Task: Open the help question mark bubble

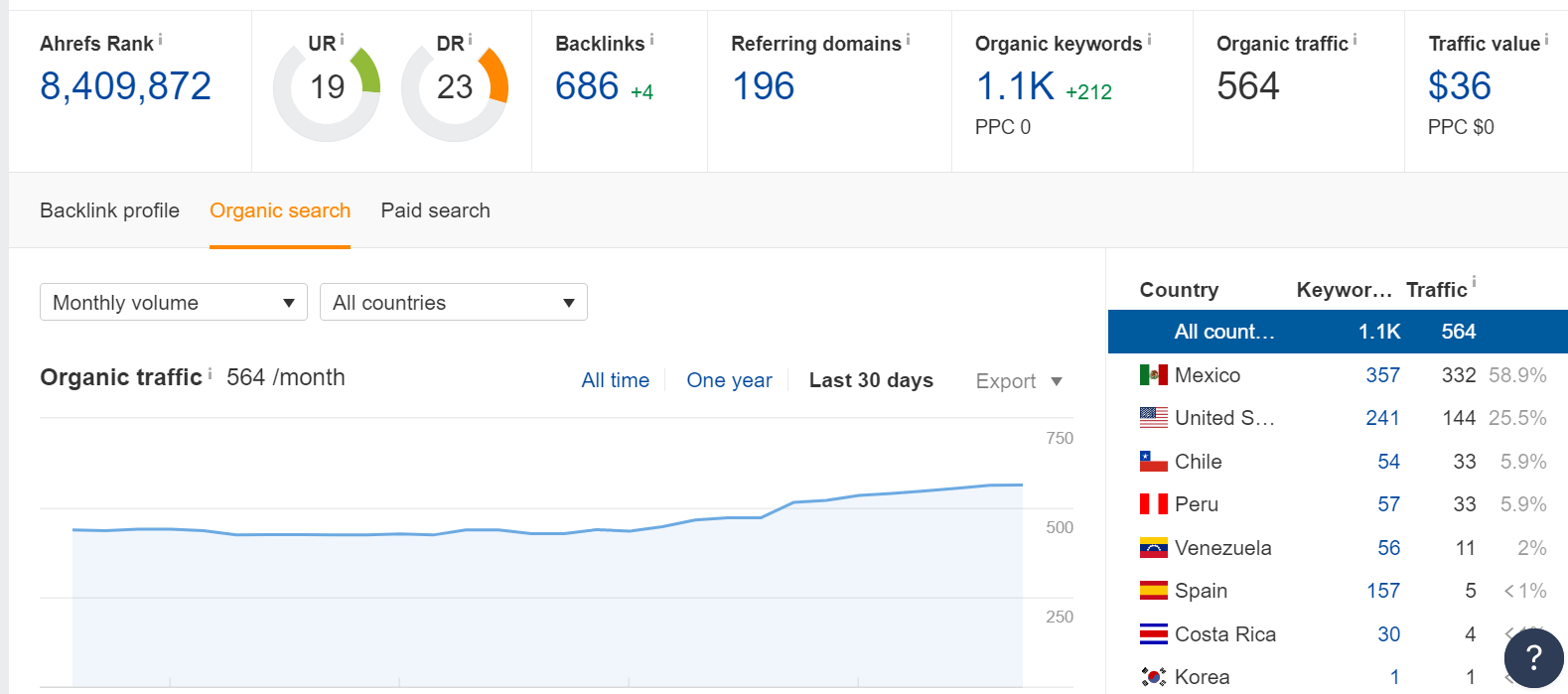Action: click(1533, 657)
